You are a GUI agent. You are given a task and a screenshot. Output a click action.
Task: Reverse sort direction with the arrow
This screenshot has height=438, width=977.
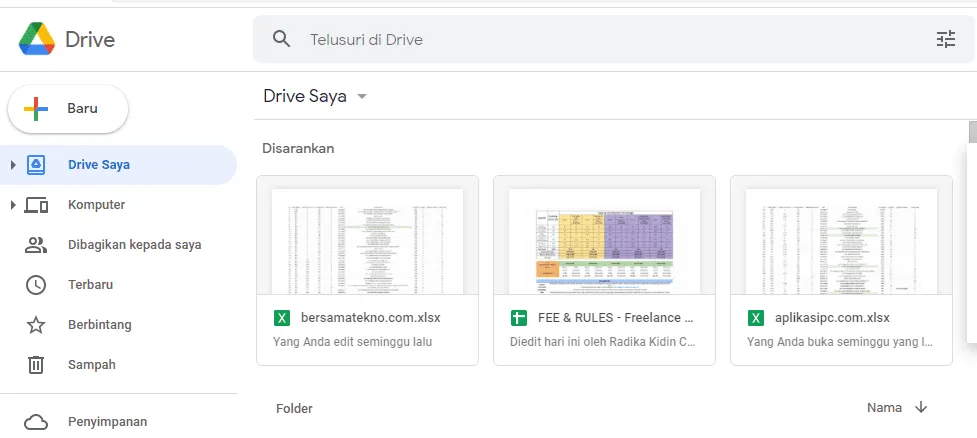coord(920,407)
